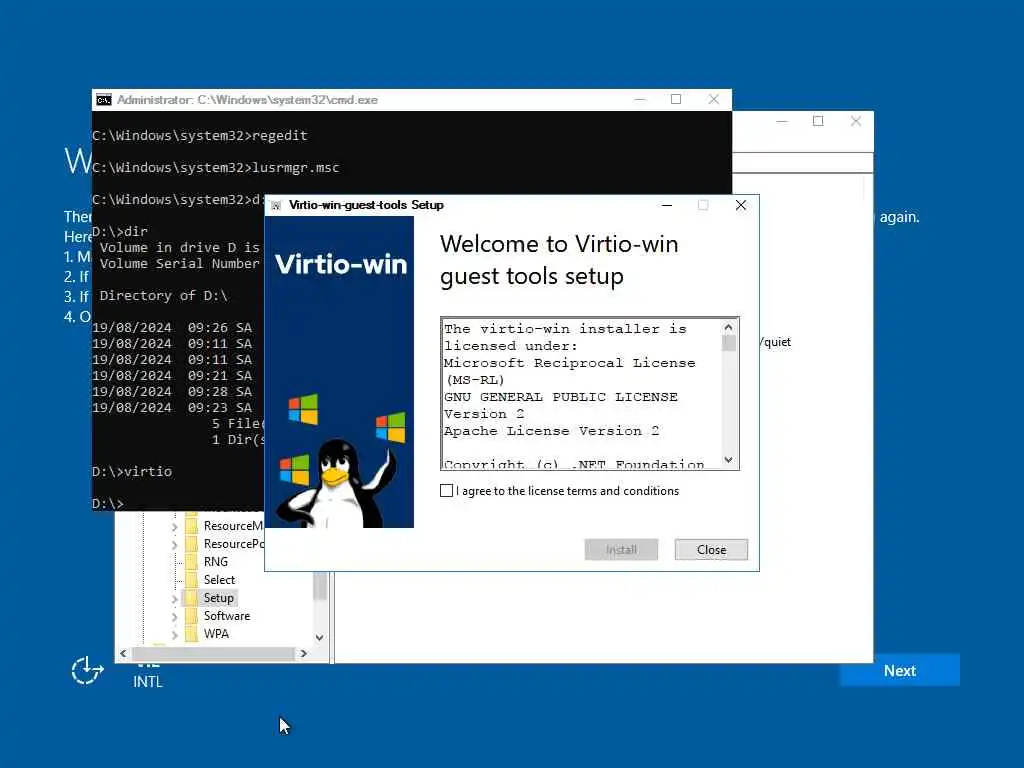Click the 'lusrmgr.msc' command line
This screenshot has width=1024, height=768.
216,168
